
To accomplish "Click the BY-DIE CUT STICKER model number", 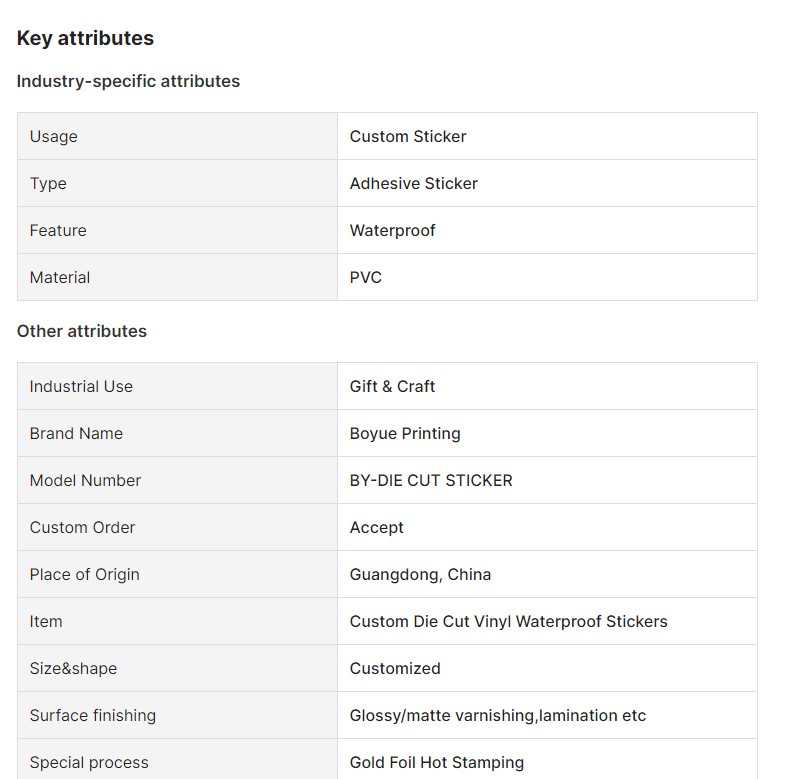I will coord(431,481).
